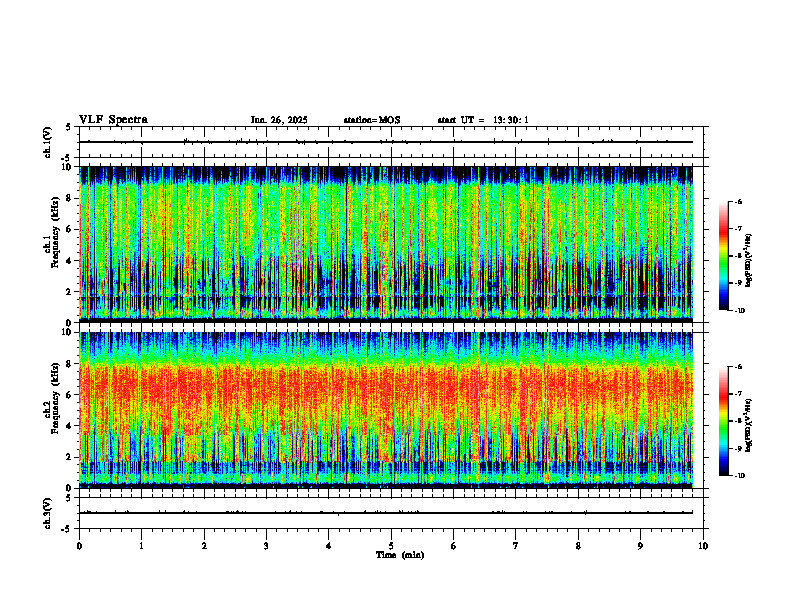Click the "-10" label on ch.2 color bar
The width and height of the screenshot is (792, 612).
(740, 476)
